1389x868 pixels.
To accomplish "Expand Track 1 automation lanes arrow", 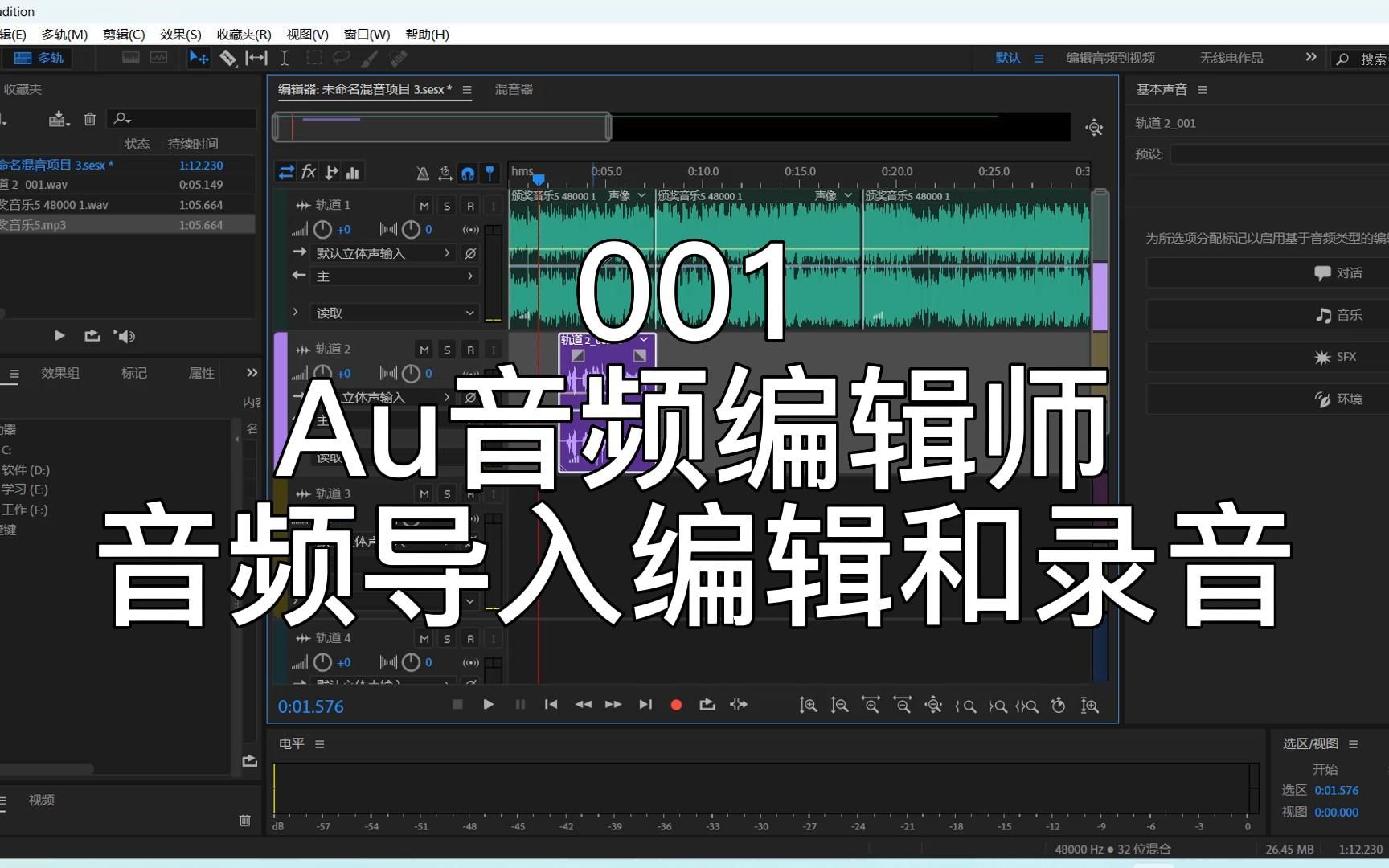I will (295, 312).
